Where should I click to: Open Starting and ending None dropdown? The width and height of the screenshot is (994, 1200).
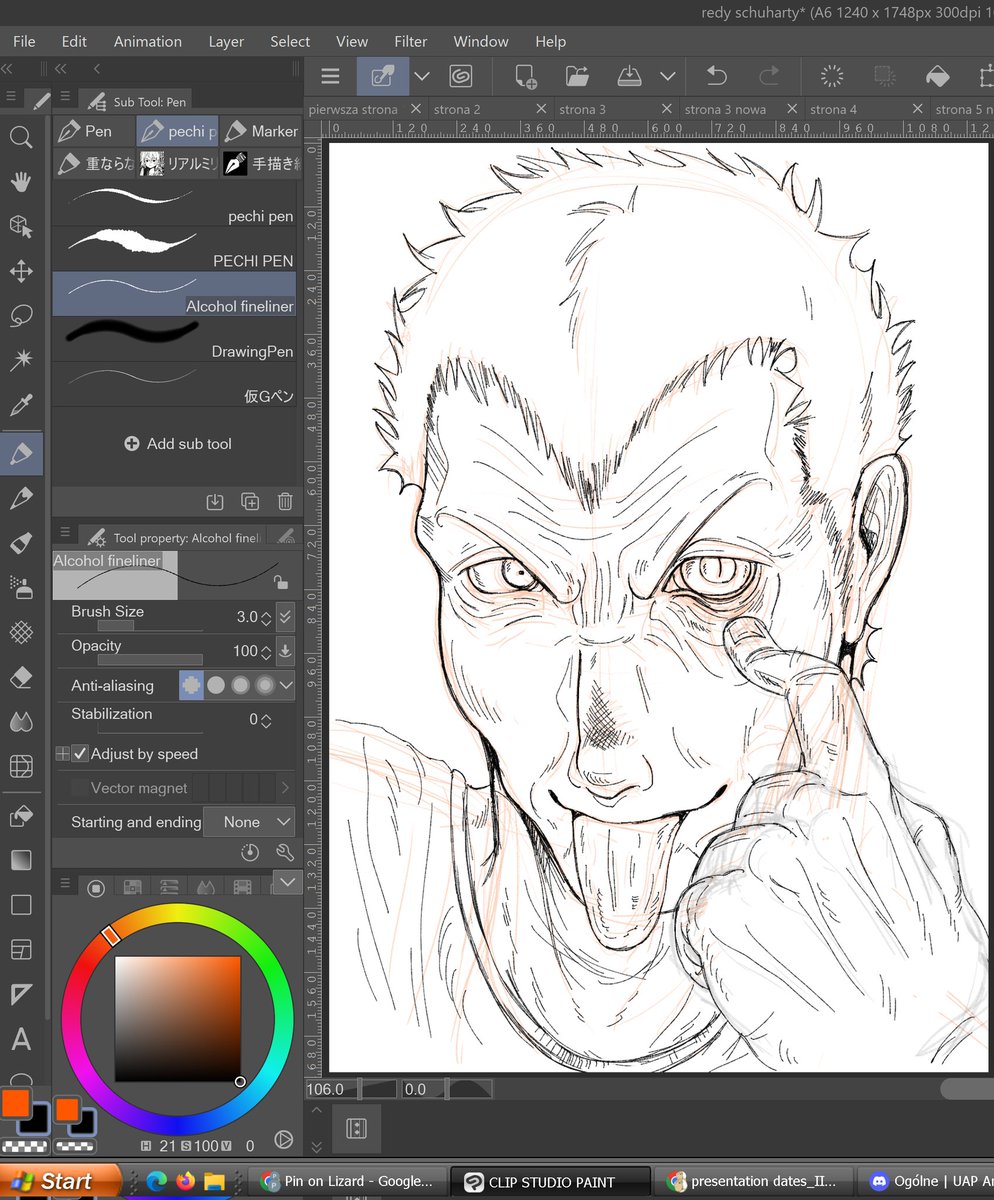point(249,822)
